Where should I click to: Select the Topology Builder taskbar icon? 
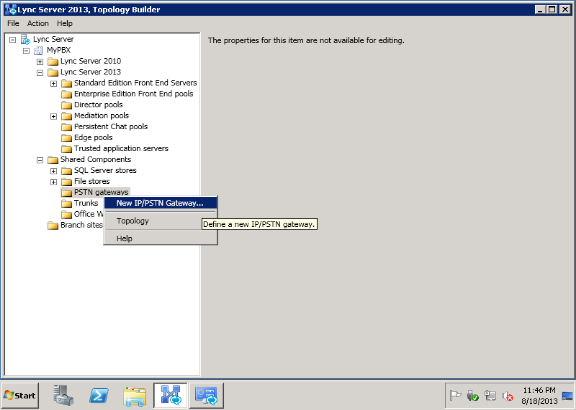coord(170,395)
